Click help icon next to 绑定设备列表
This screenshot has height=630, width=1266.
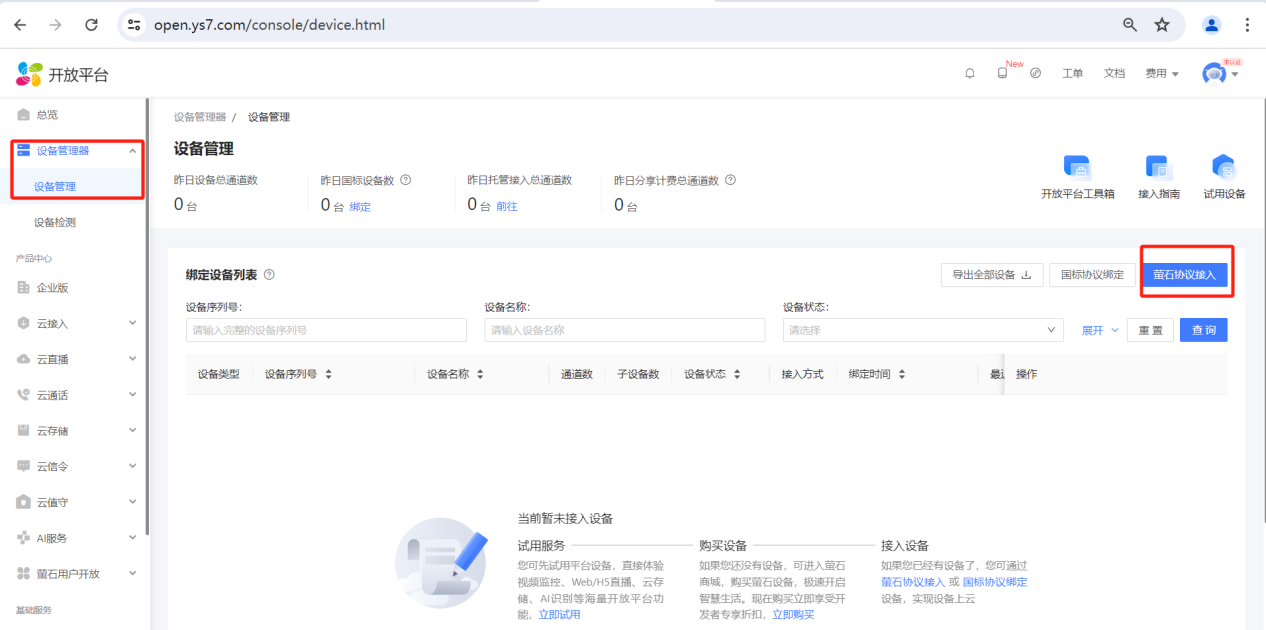click(x=269, y=275)
